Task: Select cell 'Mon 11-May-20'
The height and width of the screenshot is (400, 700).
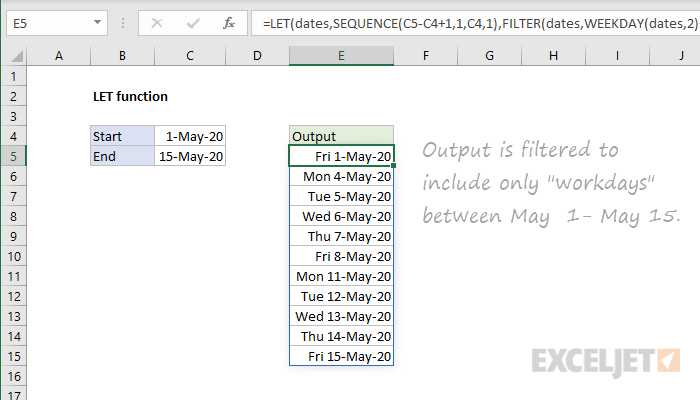Action: click(x=341, y=277)
